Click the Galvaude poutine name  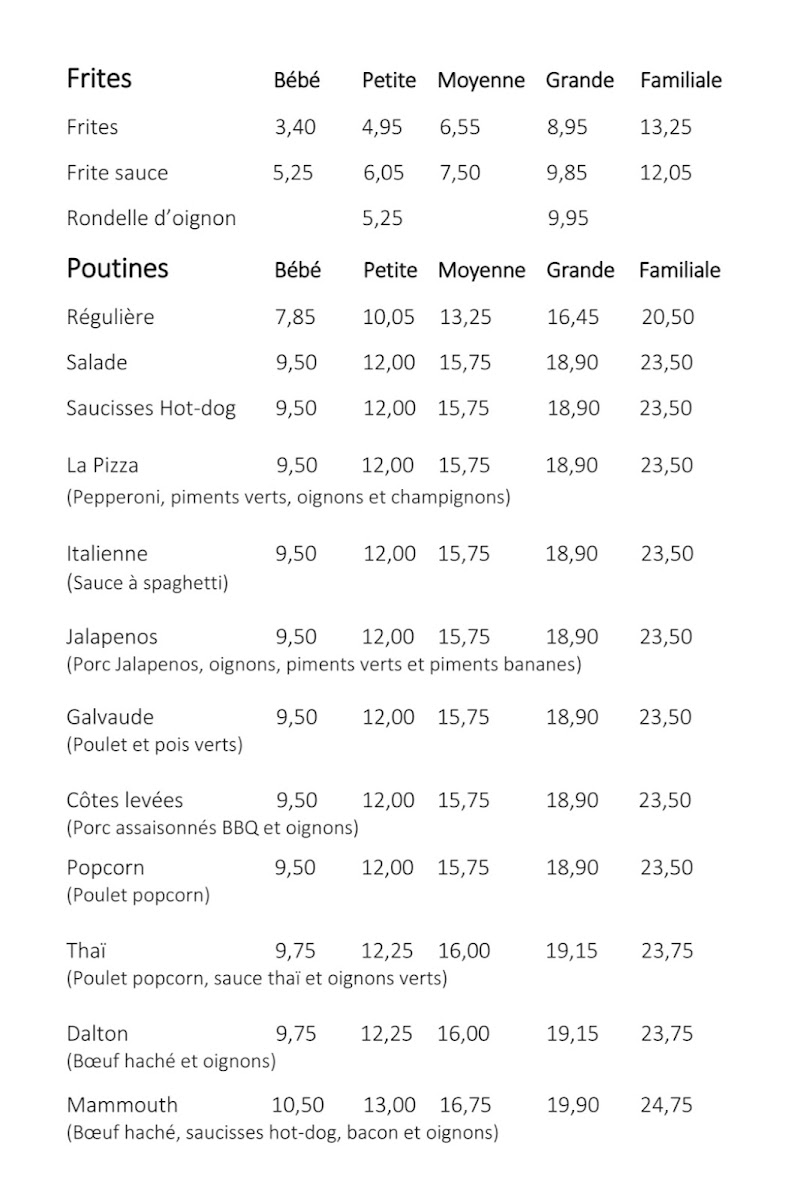(x=110, y=717)
